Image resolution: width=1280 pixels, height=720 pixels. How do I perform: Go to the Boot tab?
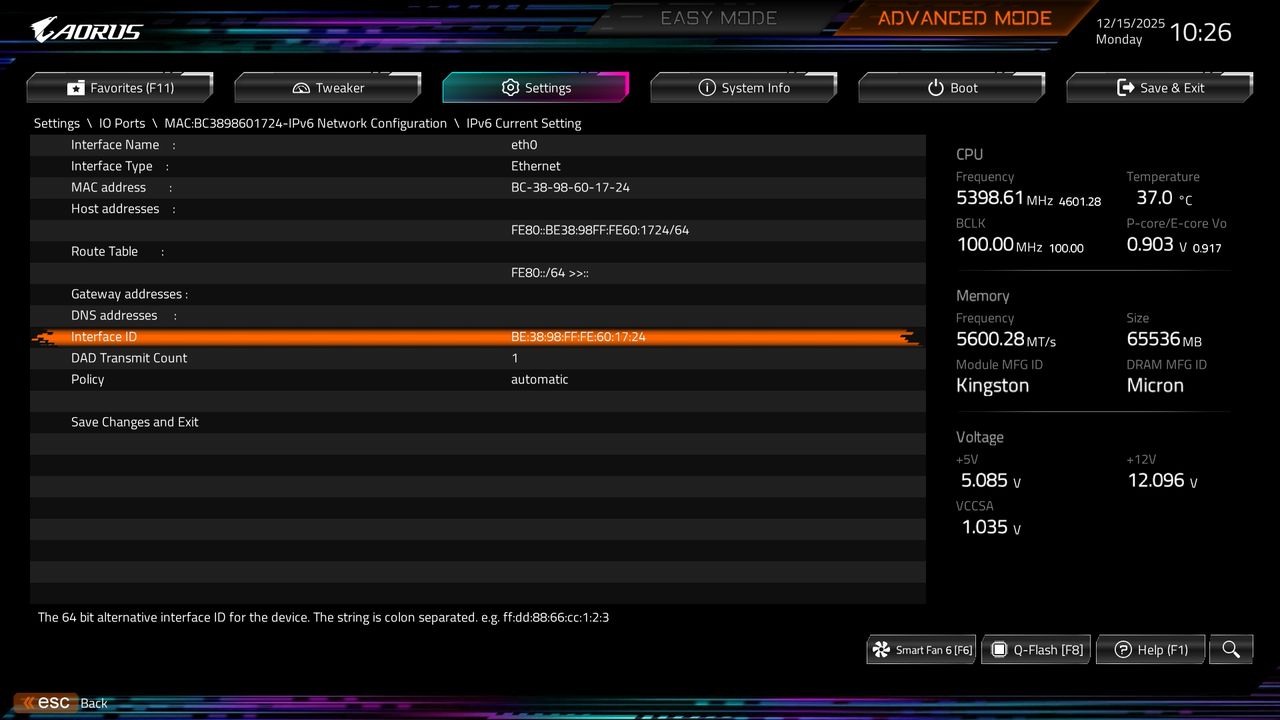point(952,88)
